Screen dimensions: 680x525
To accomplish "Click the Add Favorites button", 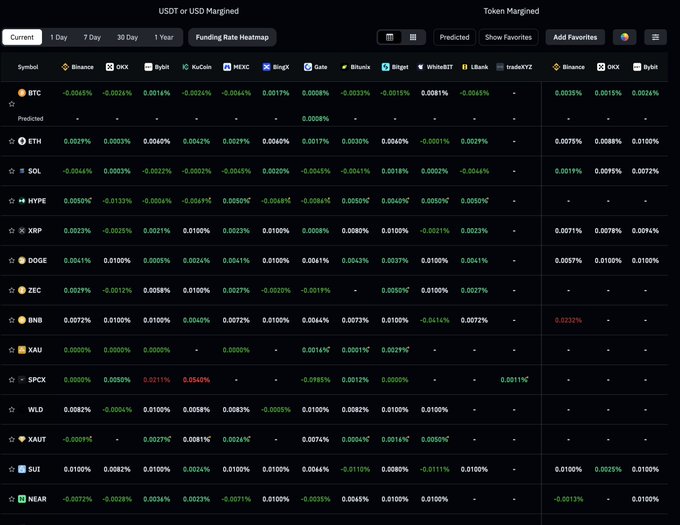I will [x=575, y=37].
